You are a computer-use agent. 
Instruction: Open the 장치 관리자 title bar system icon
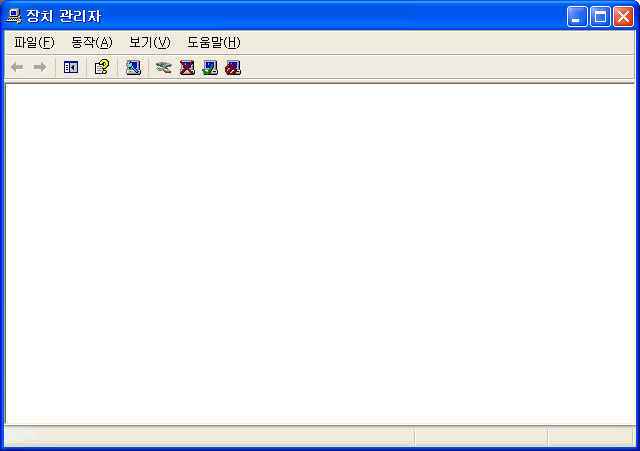point(14,16)
